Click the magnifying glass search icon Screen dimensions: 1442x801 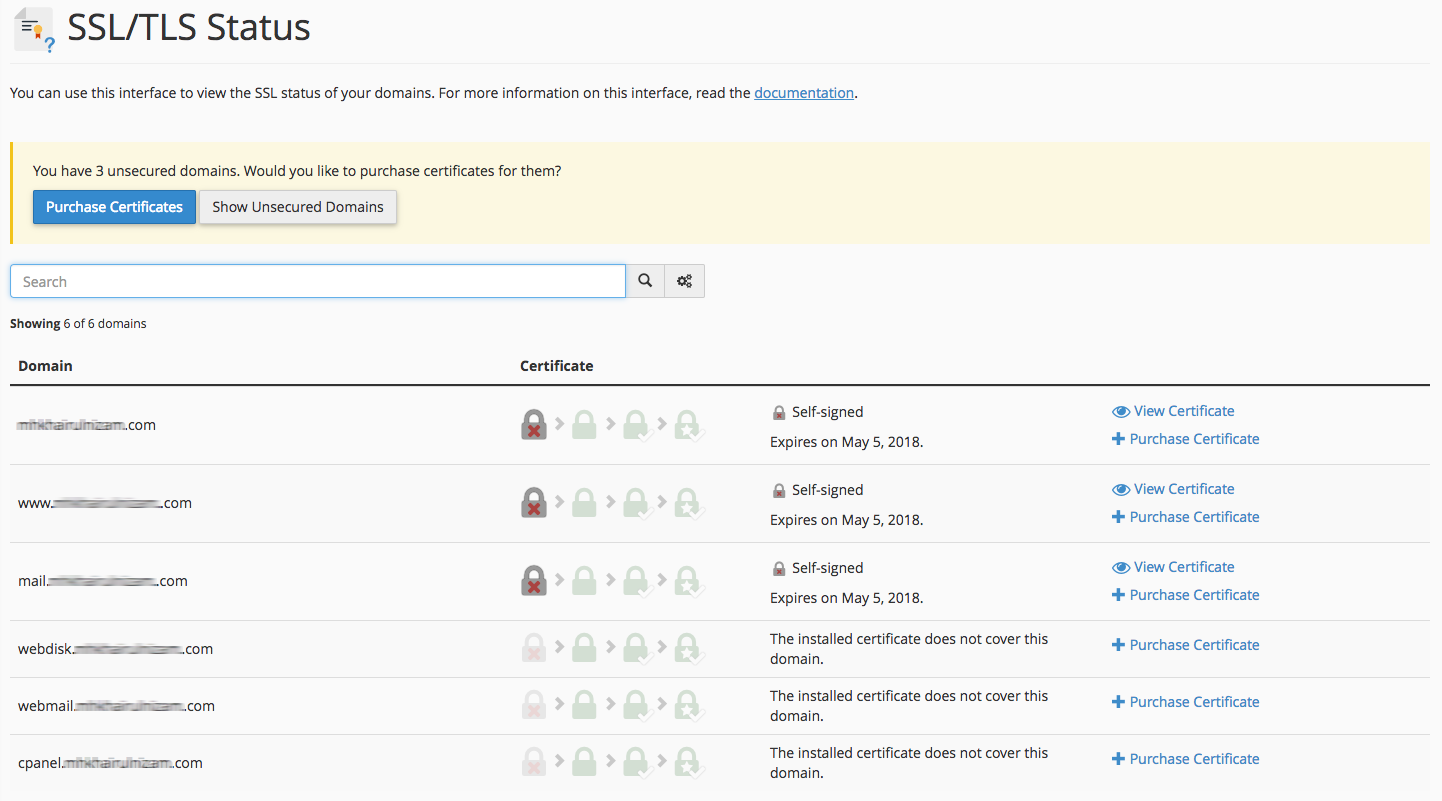tap(645, 281)
